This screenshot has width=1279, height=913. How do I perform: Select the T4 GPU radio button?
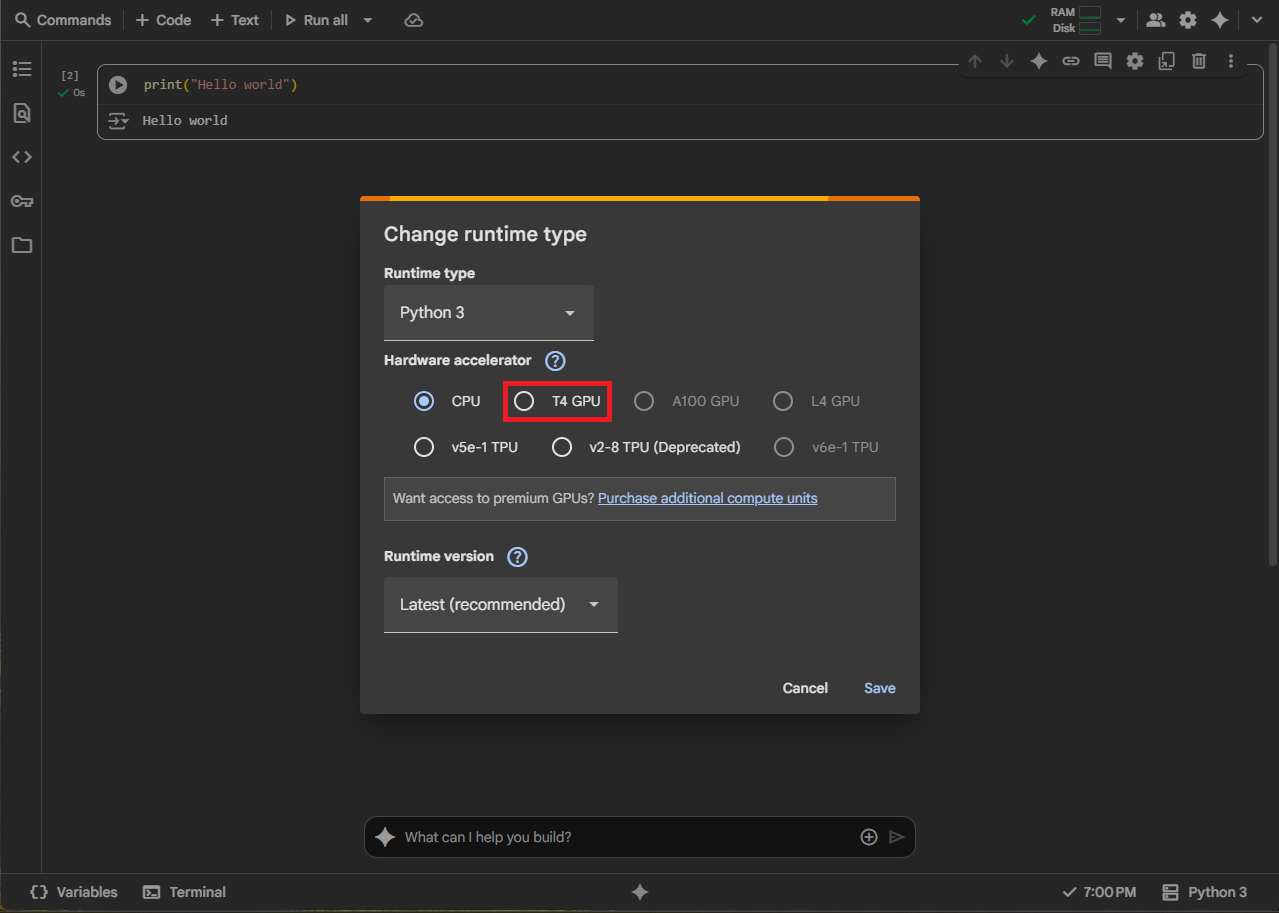[x=524, y=401]
